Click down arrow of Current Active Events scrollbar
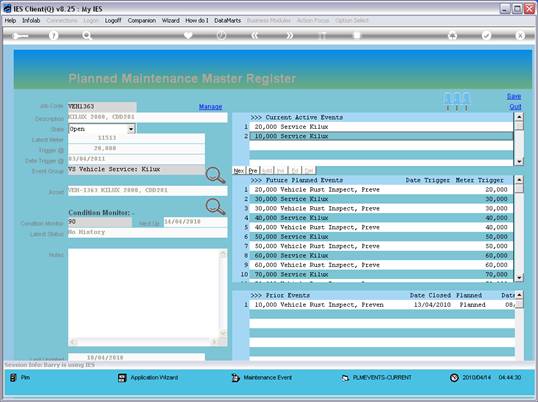 click(519, 161)
